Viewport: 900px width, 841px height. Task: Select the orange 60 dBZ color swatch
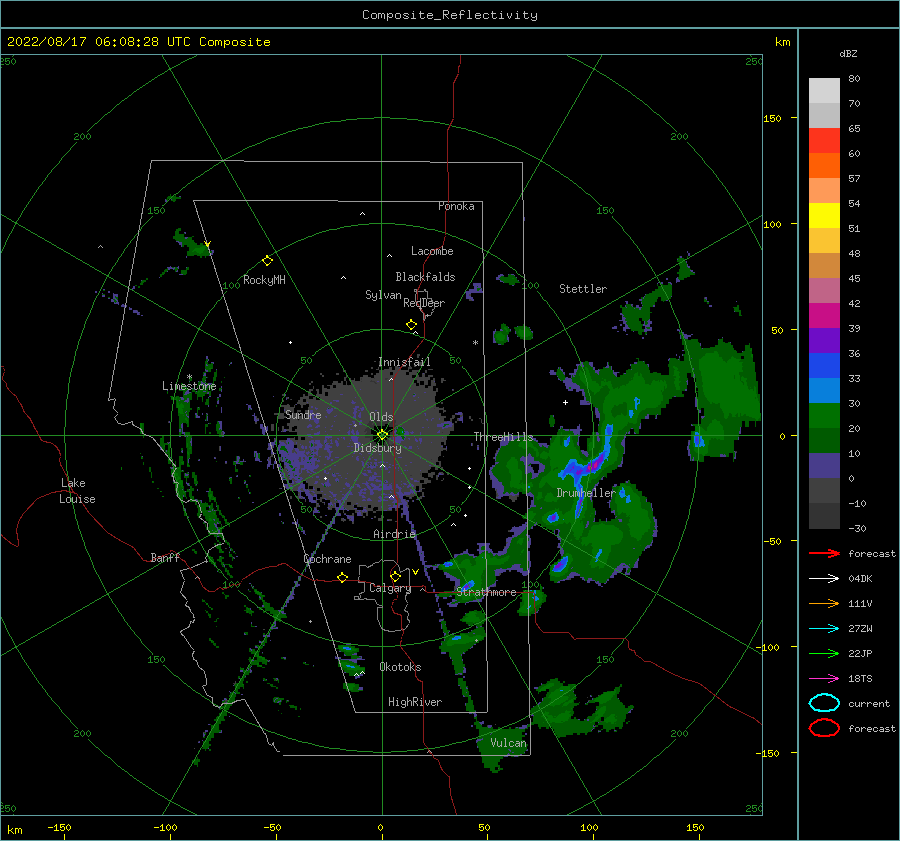coord(824,165)
